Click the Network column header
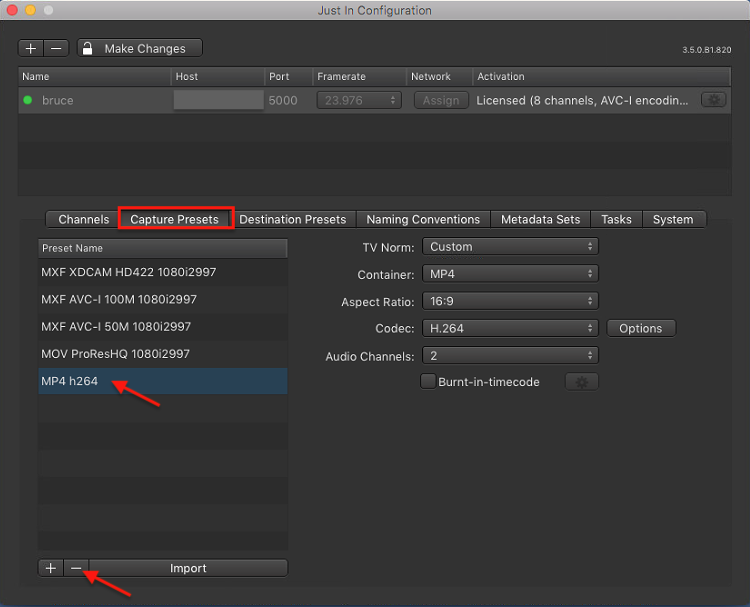Screen dimensions: 750x607 440,77
